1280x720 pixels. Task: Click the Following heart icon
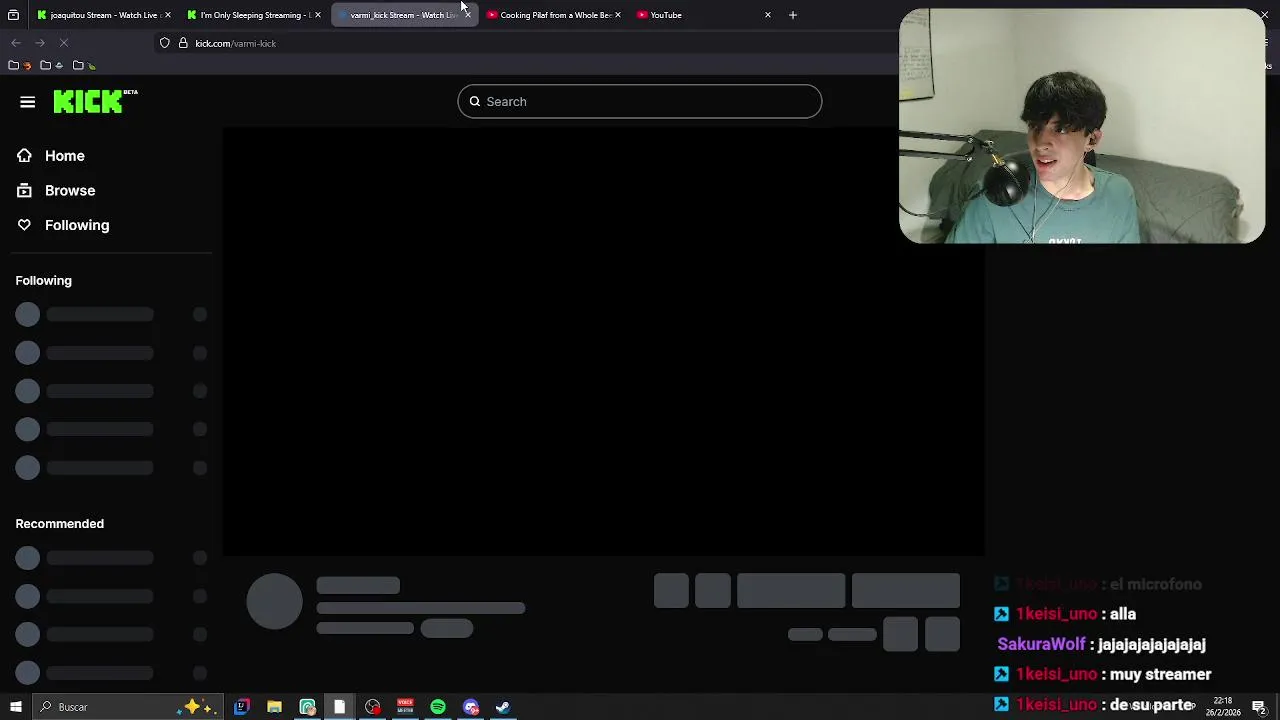[x=24, y=225]
